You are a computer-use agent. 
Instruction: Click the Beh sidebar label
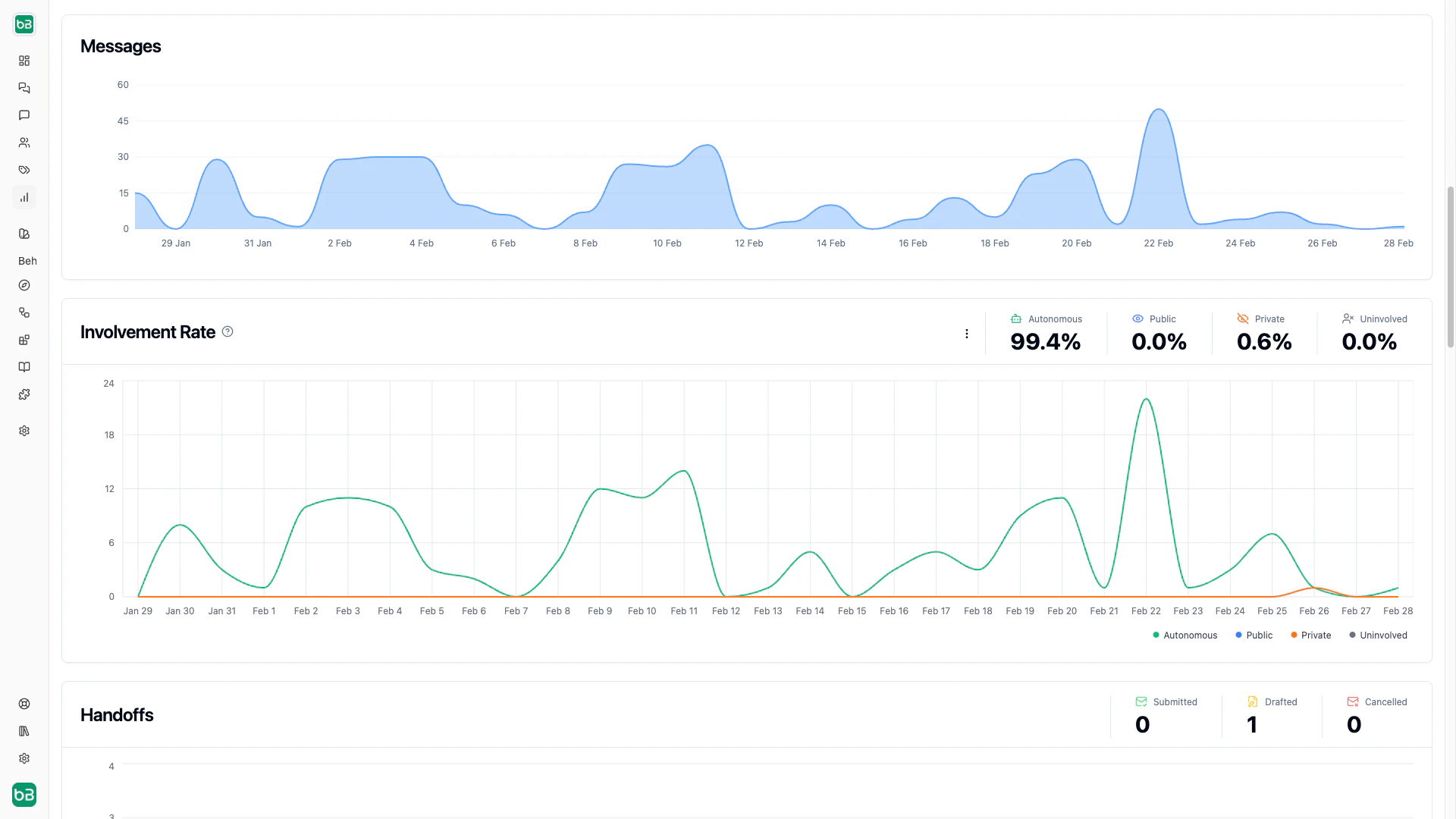point(27,261)
